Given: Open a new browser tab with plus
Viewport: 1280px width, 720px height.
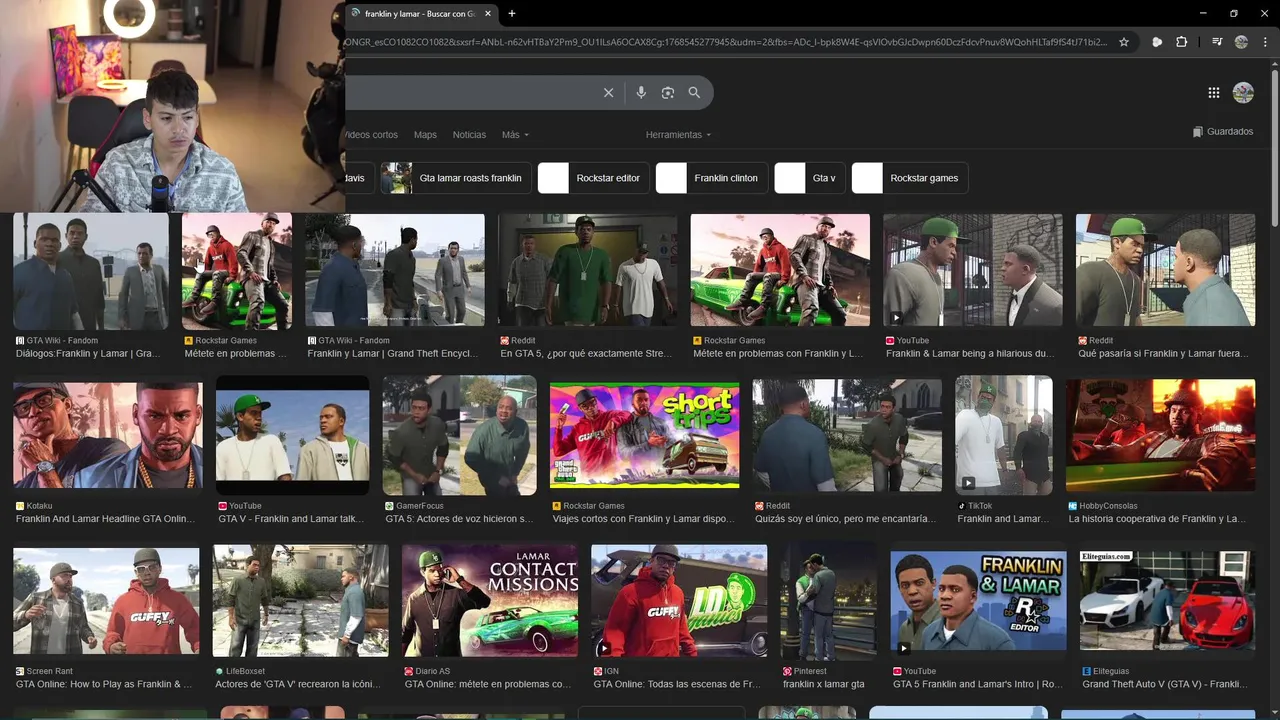Looking at the screenshot, I should click(x=512, y=13).
